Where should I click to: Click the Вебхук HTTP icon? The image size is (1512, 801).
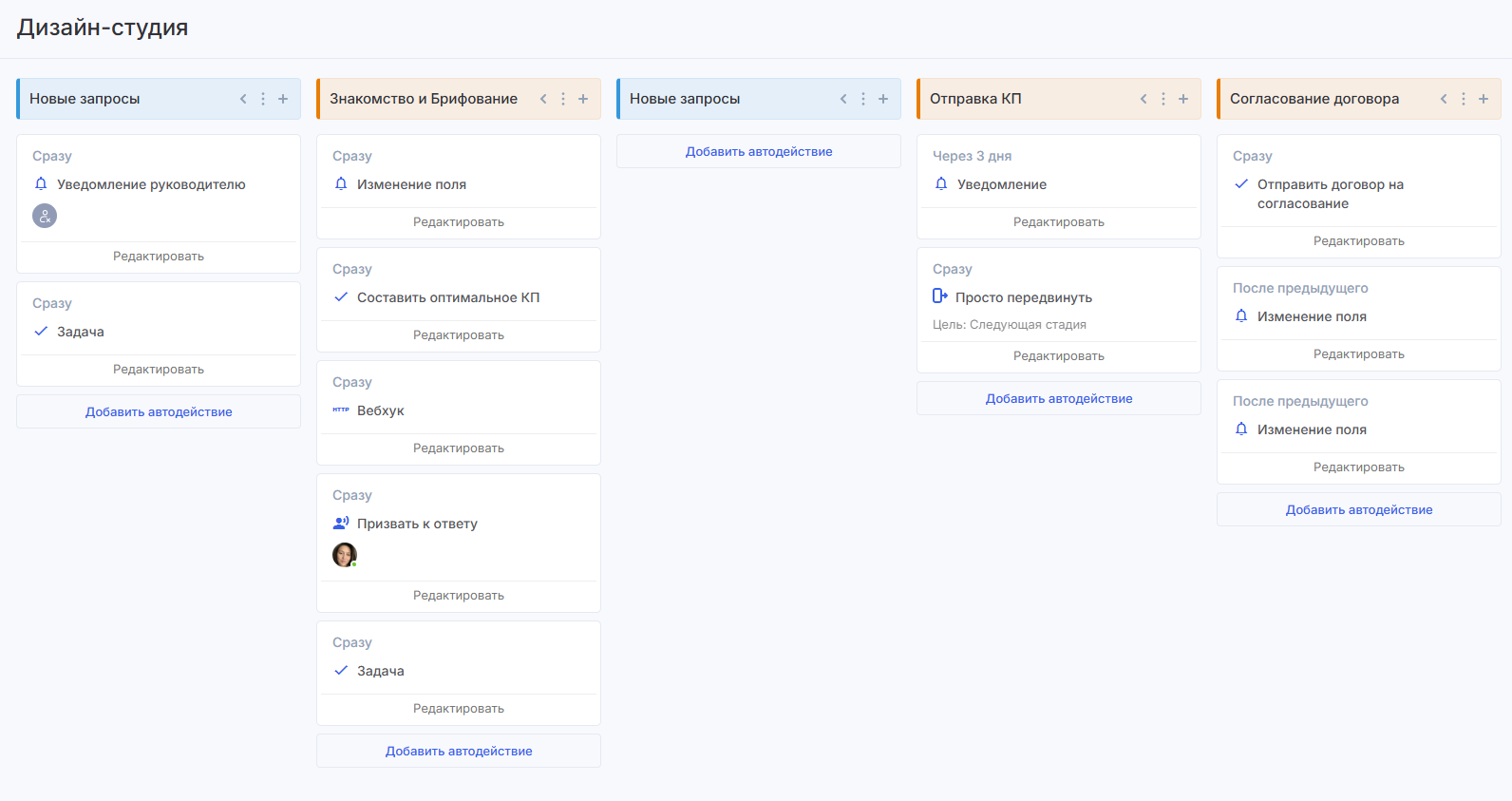[341, 410]
